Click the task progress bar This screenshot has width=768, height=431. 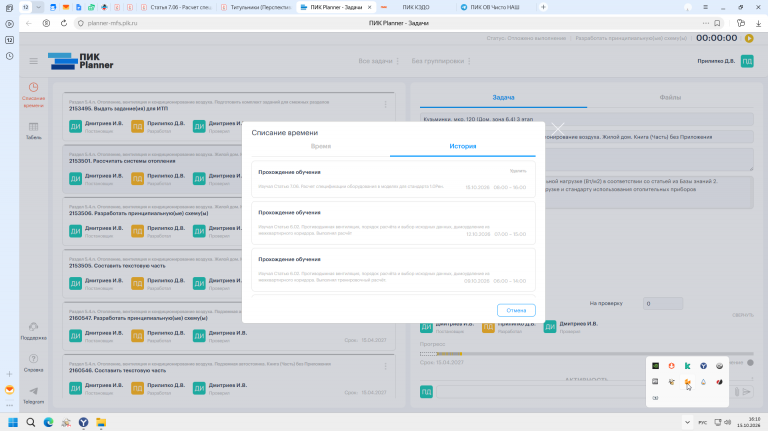[586, 354]
